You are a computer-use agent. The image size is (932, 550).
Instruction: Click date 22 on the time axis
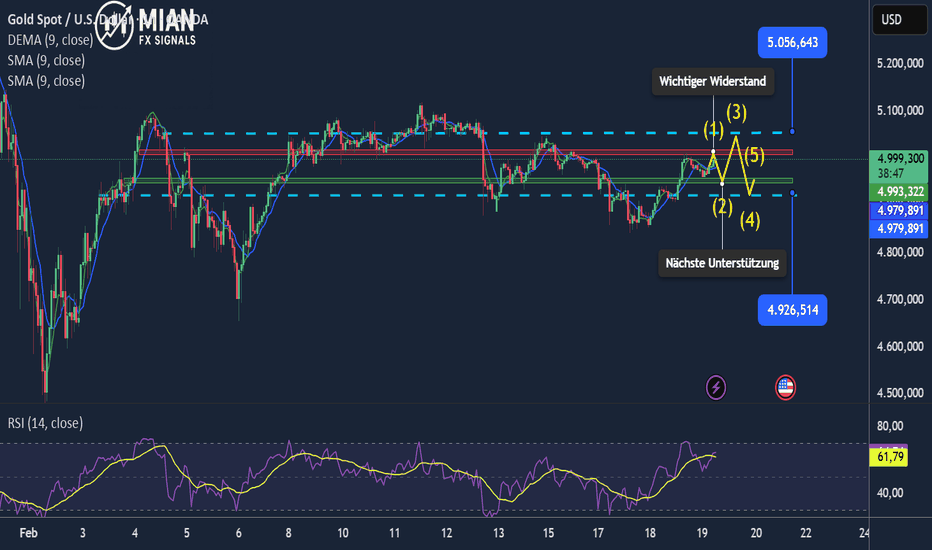[x=805, y=533]
